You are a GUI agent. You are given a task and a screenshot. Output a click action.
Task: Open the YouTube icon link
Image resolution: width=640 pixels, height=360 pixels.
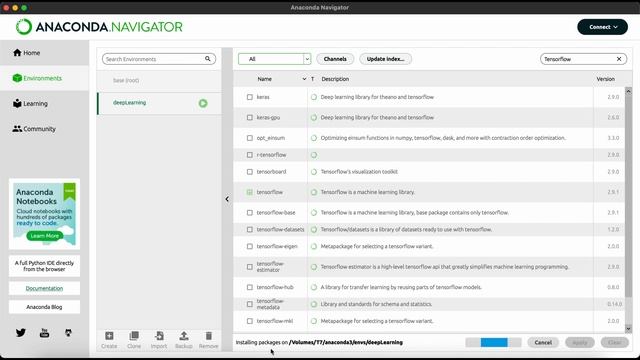tap(44, 333)
